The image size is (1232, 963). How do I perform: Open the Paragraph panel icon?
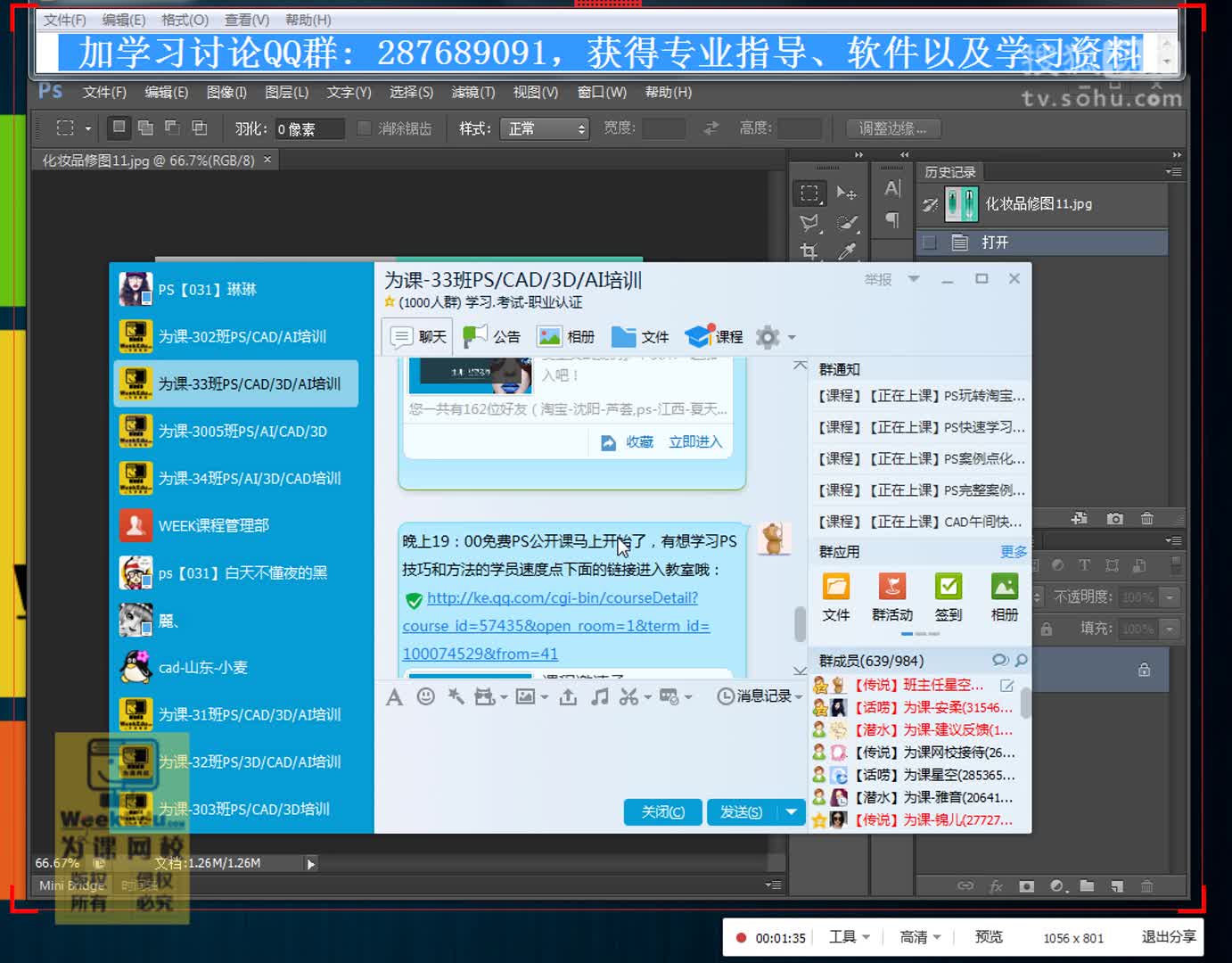click(892, 219)
